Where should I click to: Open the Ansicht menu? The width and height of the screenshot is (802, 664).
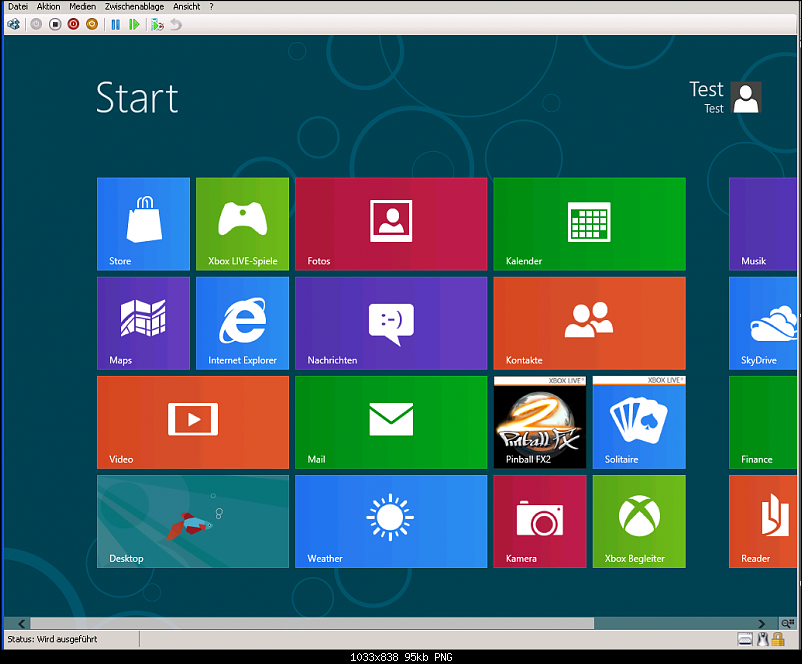point(187,7)
